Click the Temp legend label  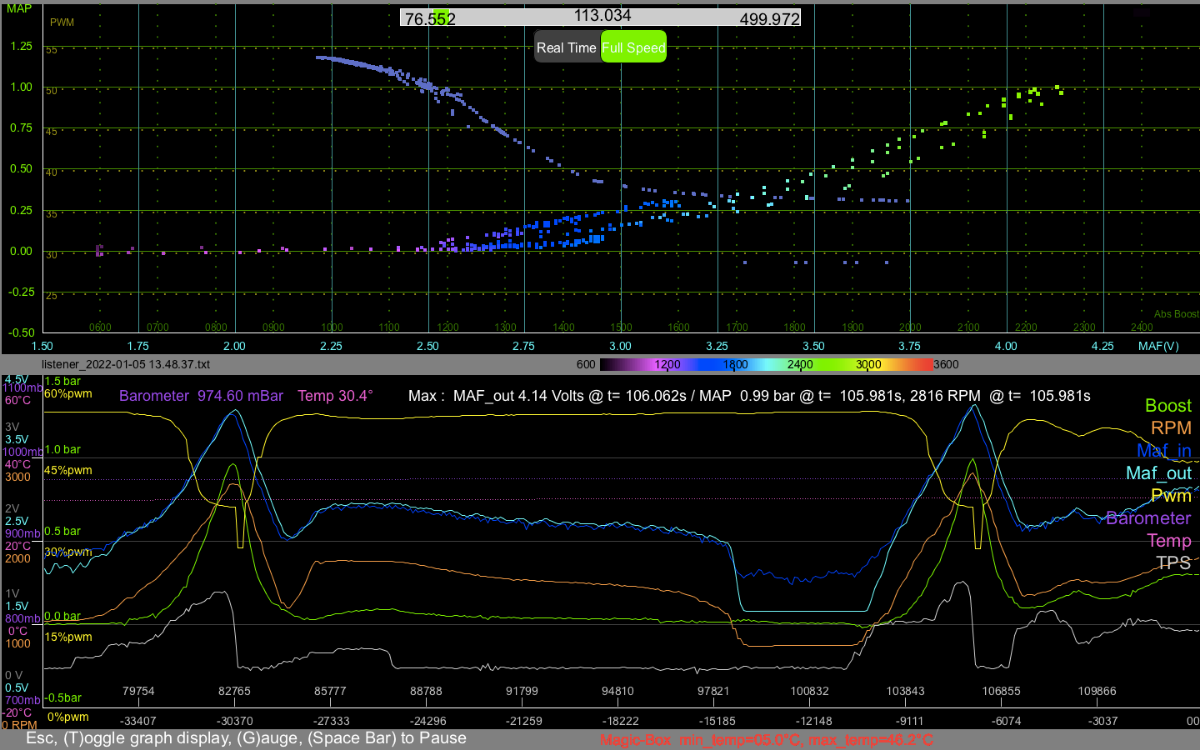1168,540
